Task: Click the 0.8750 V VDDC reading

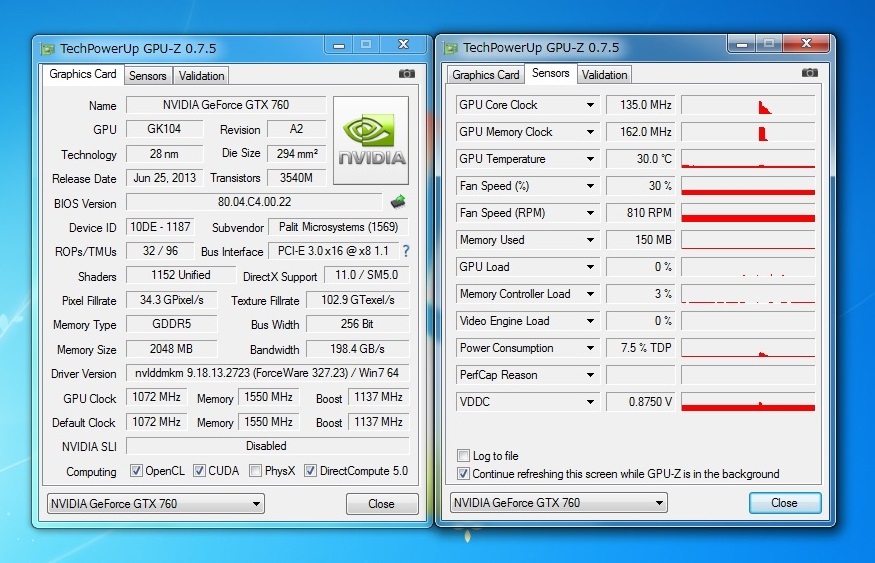Action: (x=641, y=402)
